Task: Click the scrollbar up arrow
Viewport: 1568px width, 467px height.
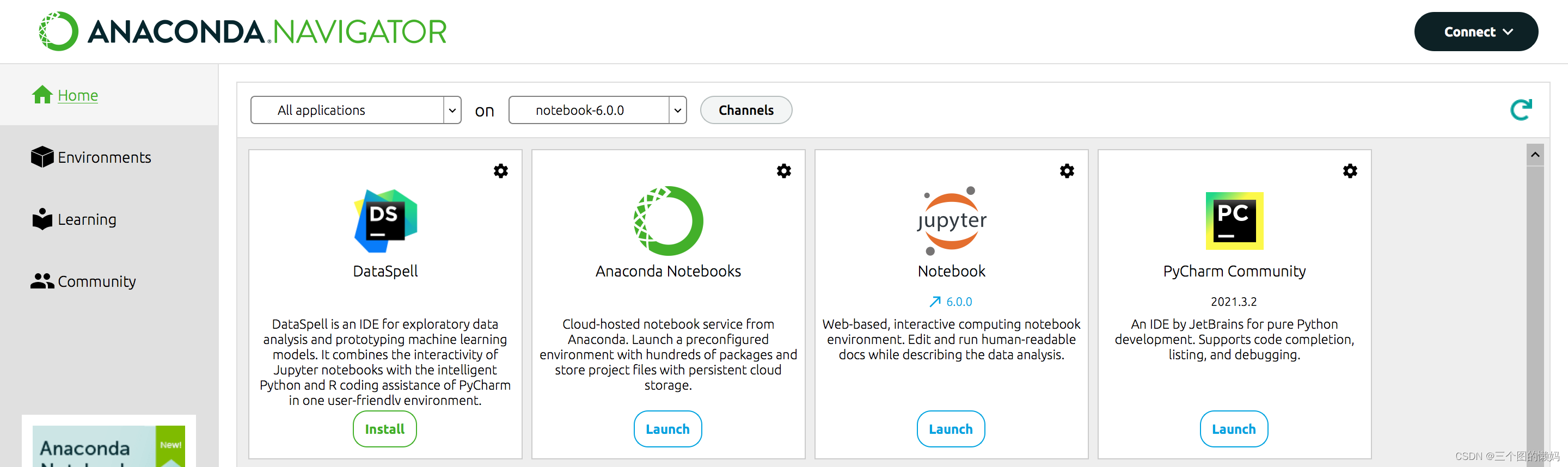Action: point(1535,155)
